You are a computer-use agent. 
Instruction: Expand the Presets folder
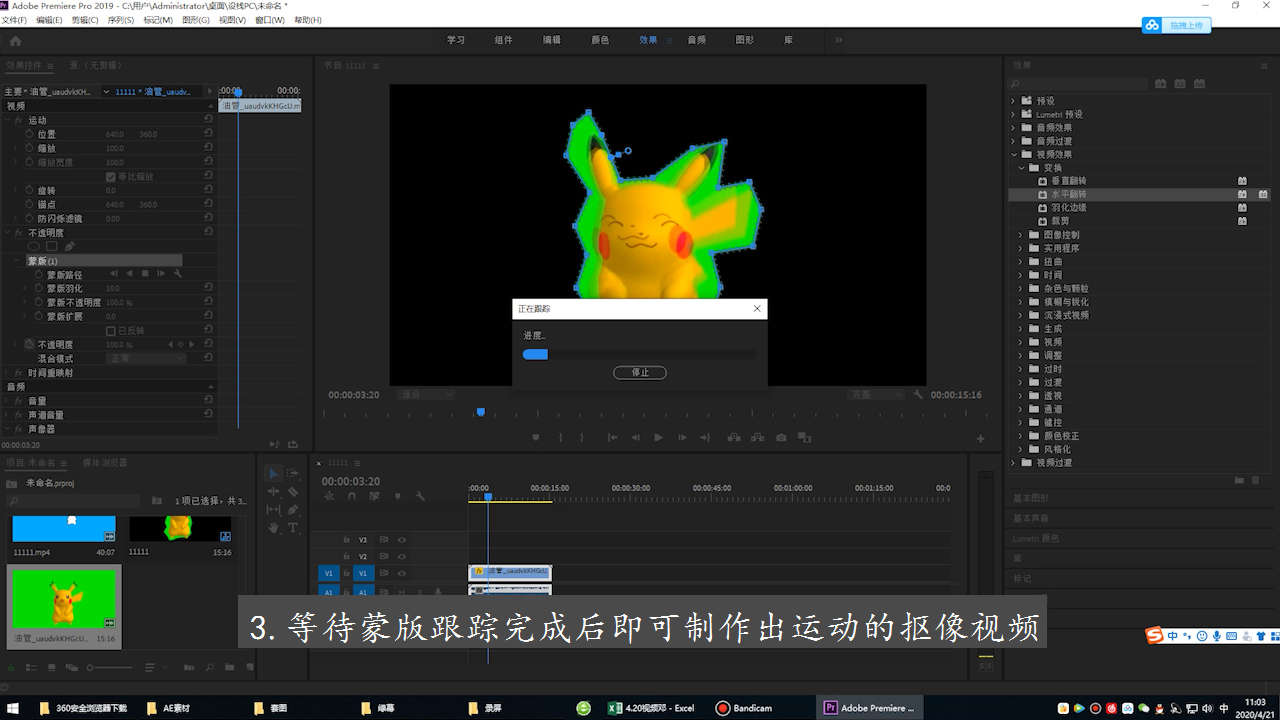[1013, 100]
